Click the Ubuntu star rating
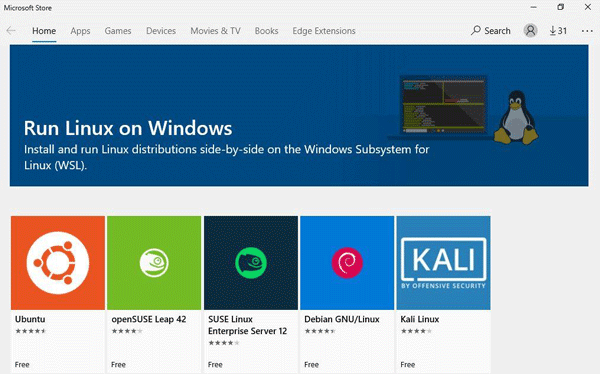 tap(31, 331)
